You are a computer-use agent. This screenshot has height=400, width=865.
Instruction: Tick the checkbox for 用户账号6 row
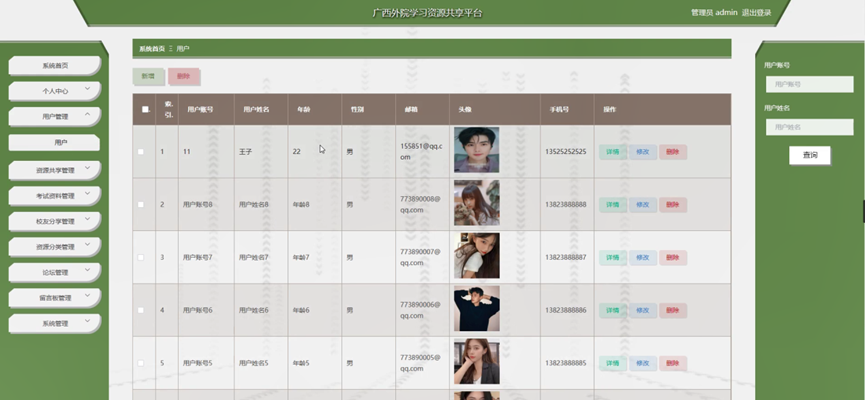click(x=141, y=310)
